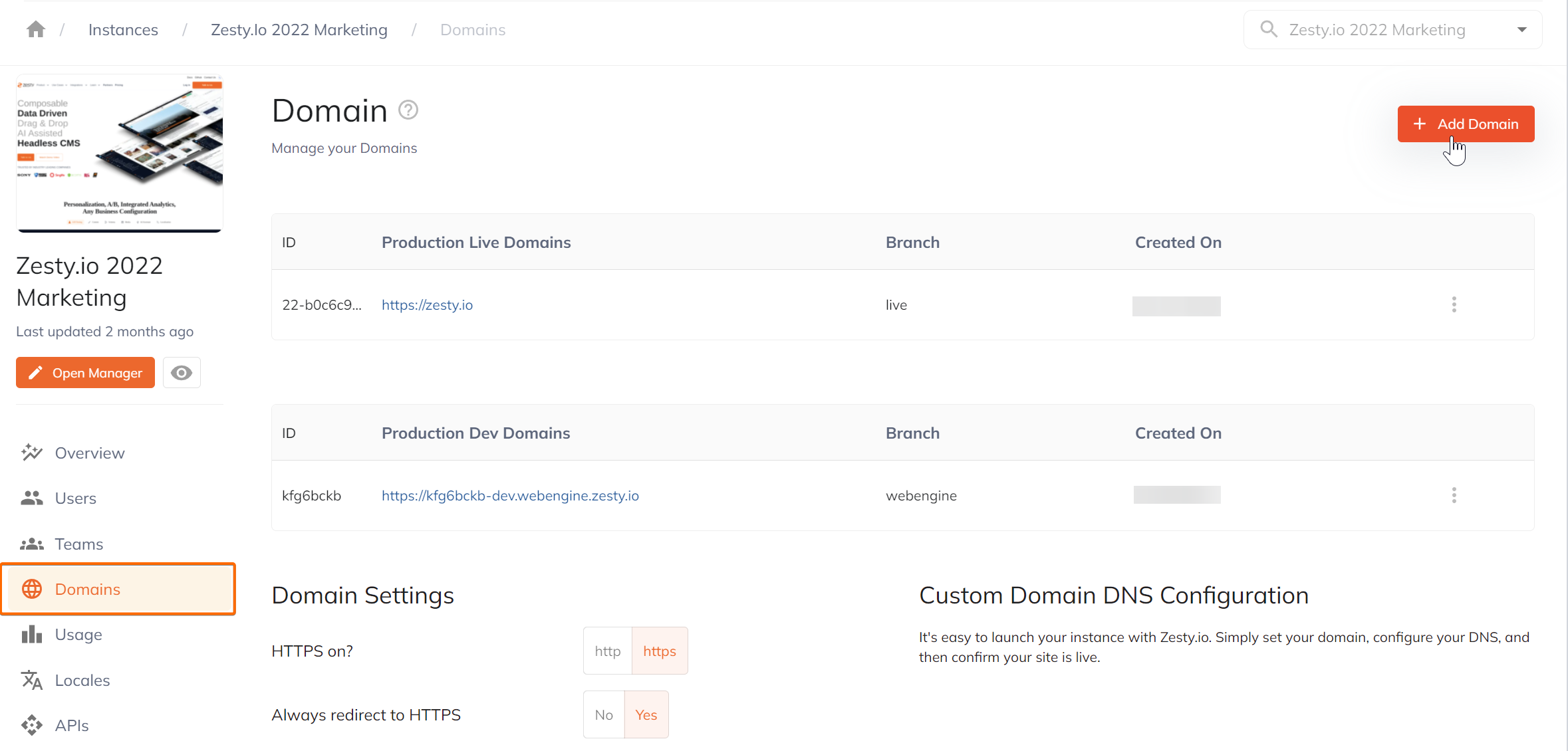Image resolution: width=1568 pixels, height=751 pixels.
Task: Click the Domain Settings heading
Action: click(363, 595)
